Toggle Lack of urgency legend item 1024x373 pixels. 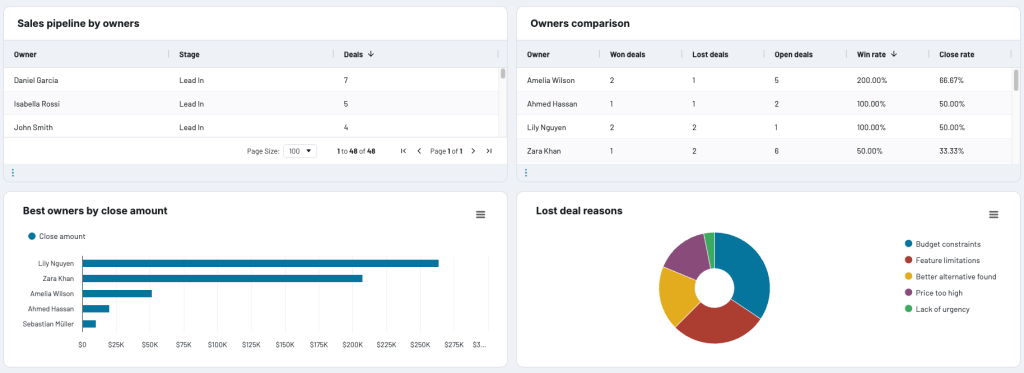coord(937,309)
